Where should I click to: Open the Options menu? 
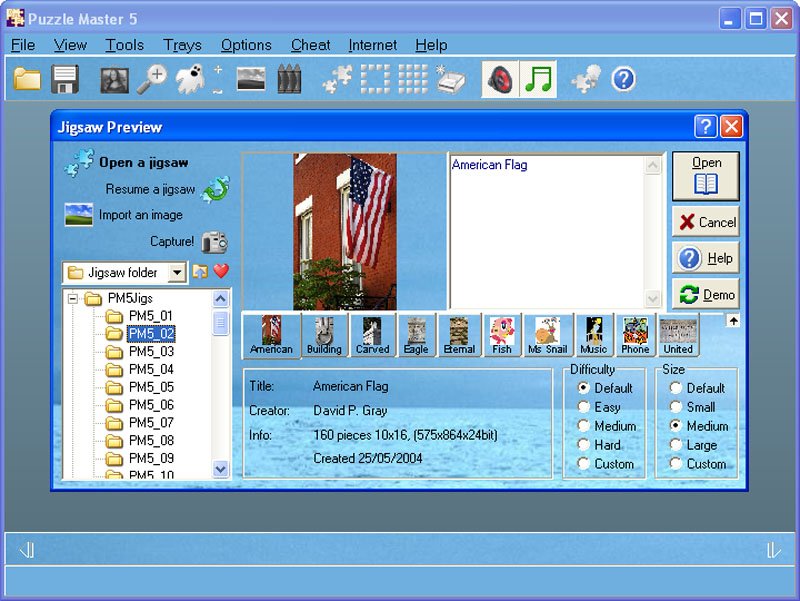click(246, 45)
